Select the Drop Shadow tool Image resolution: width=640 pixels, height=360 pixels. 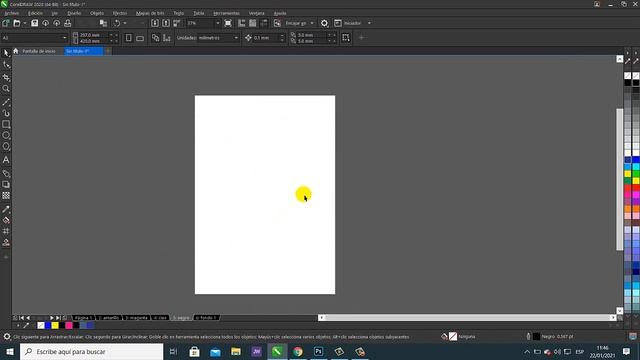point(6,184)
